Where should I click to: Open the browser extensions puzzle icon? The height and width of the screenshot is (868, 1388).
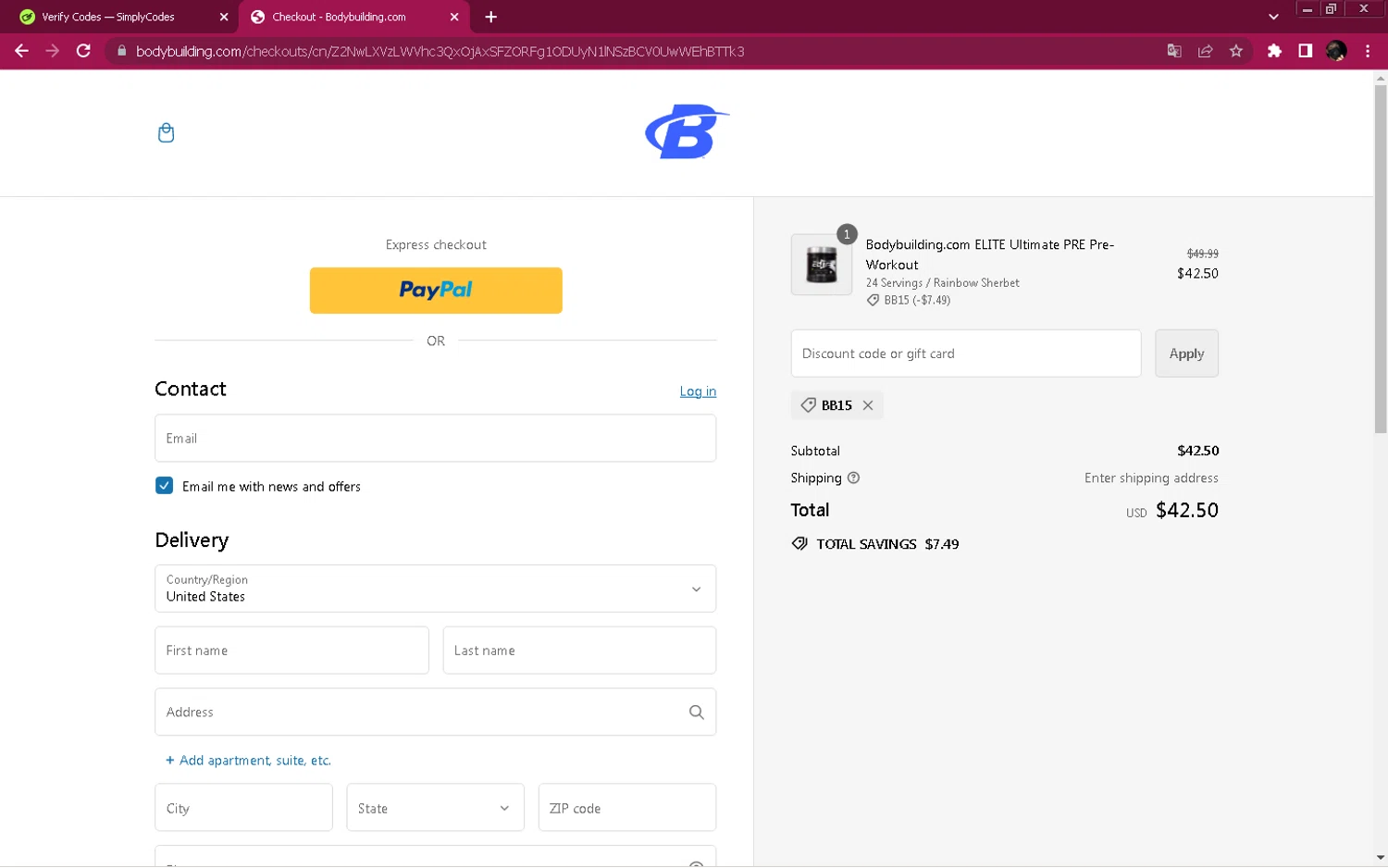1274,51
